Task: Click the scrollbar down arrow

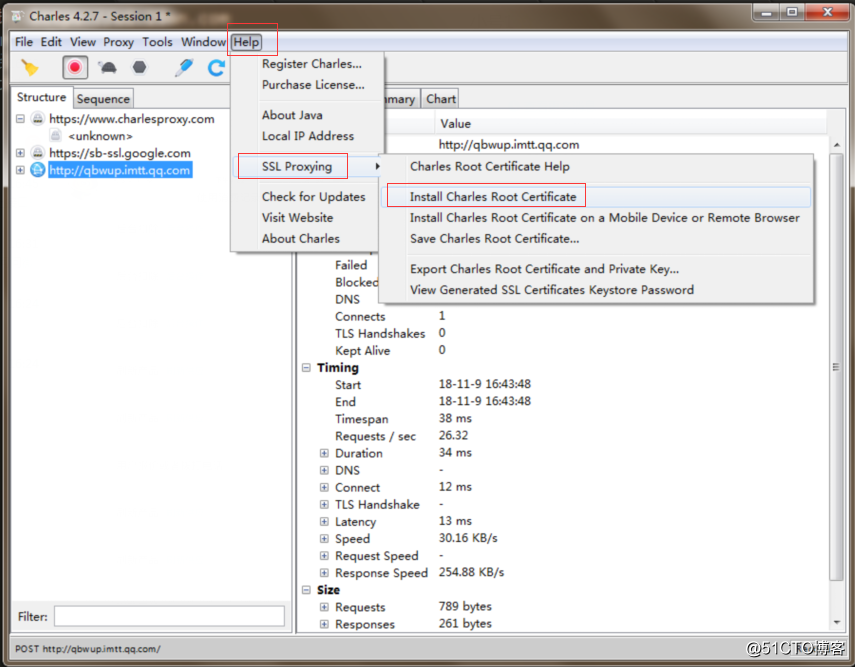Action: pos(836,622)
